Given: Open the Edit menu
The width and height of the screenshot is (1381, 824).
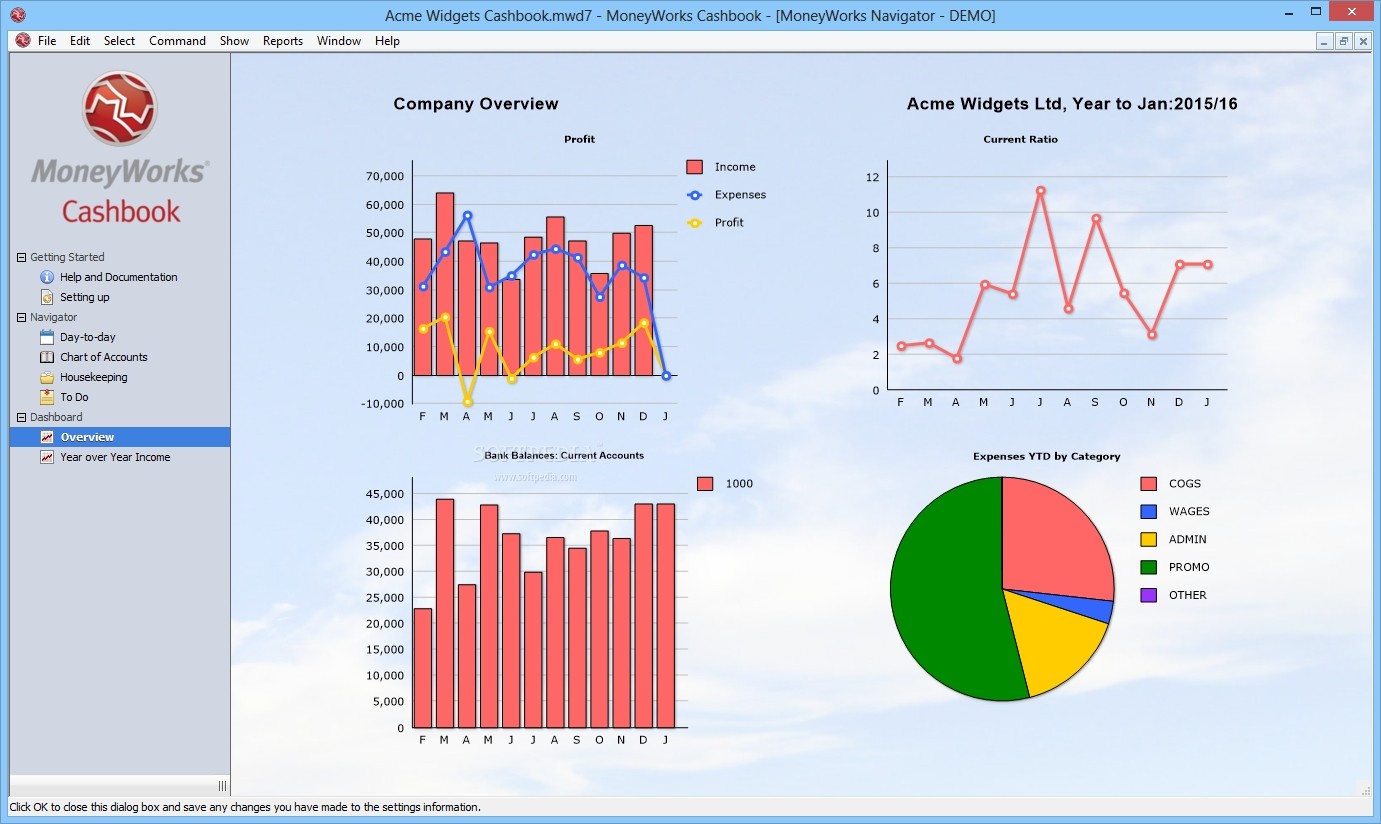Looking at the screenshot, I should (x=80, y=41).
